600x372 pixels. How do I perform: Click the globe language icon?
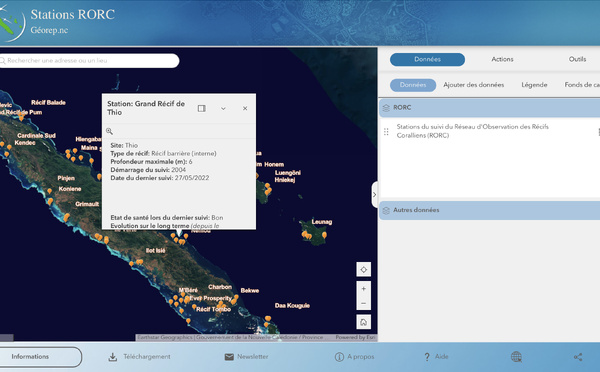pyautogui.click(x=516, y=357)
